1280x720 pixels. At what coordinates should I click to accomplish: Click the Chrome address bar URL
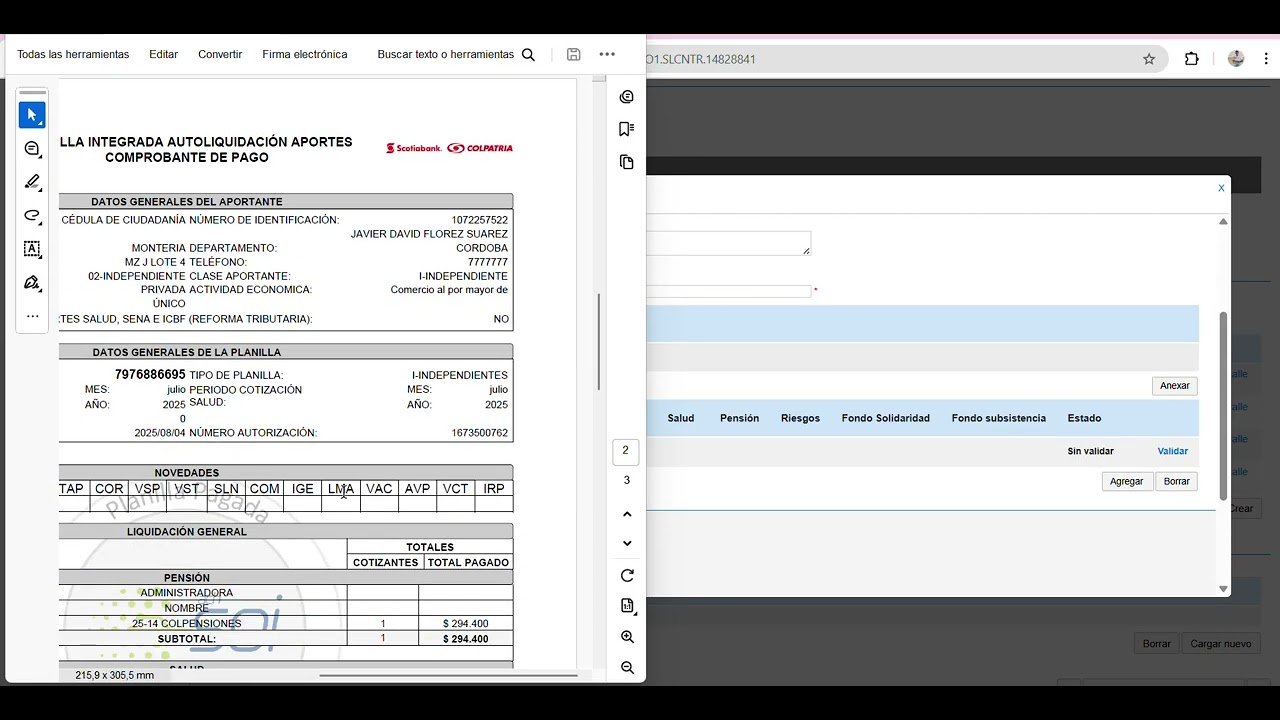click(701, 59)
